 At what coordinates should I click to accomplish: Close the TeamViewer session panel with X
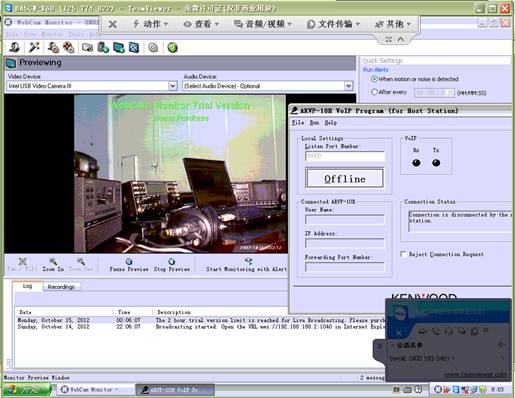398,332
